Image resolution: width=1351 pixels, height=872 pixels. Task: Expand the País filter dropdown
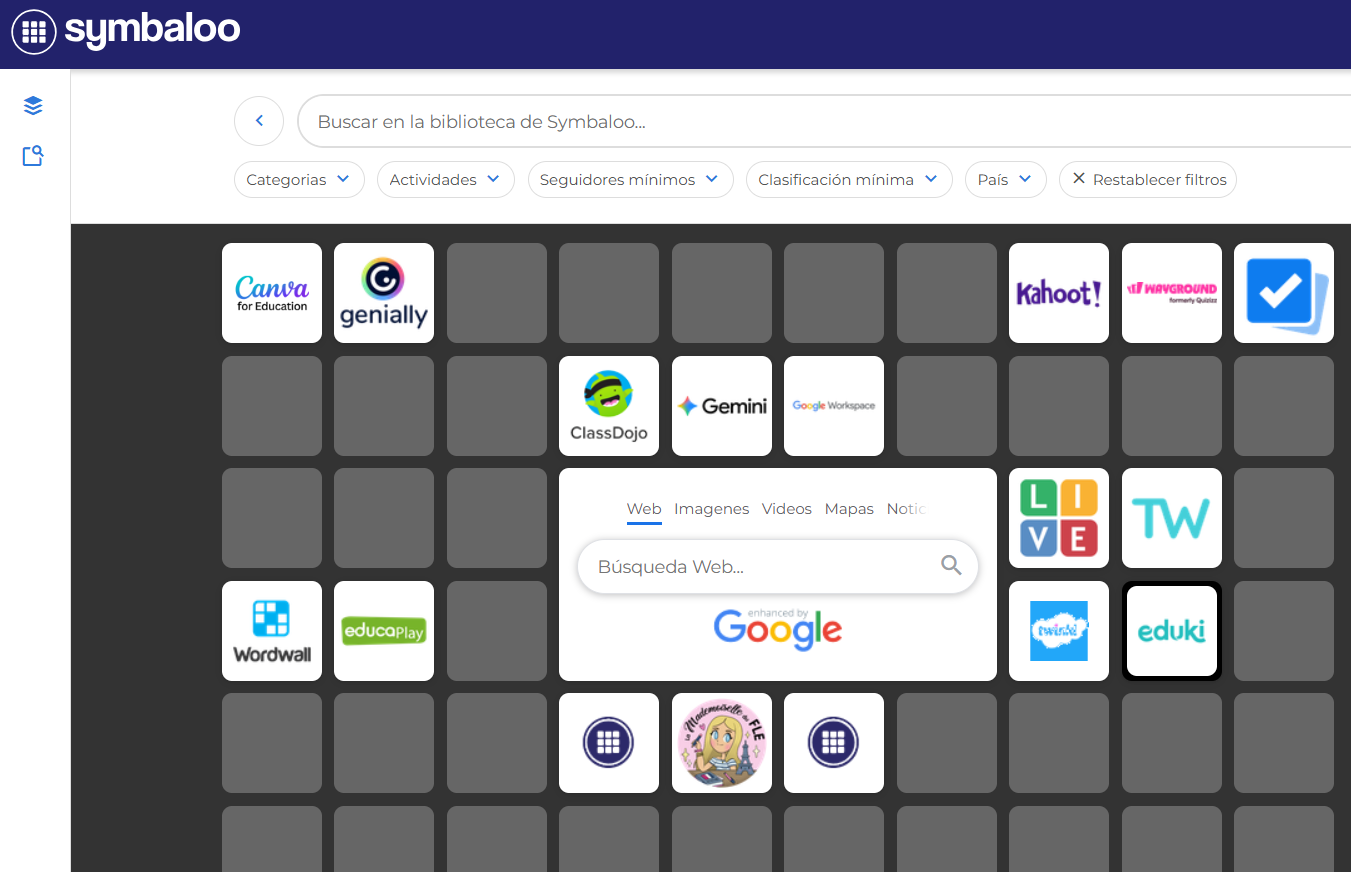click(x=1005, y=180)
